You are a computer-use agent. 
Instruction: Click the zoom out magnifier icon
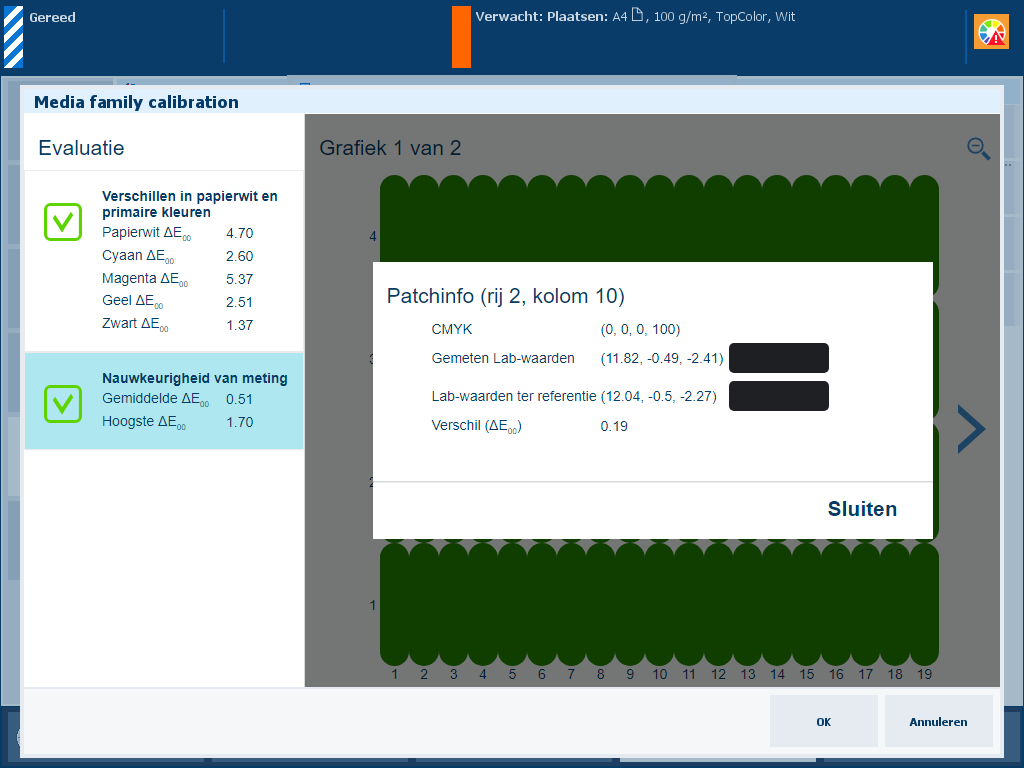(978, 148)
